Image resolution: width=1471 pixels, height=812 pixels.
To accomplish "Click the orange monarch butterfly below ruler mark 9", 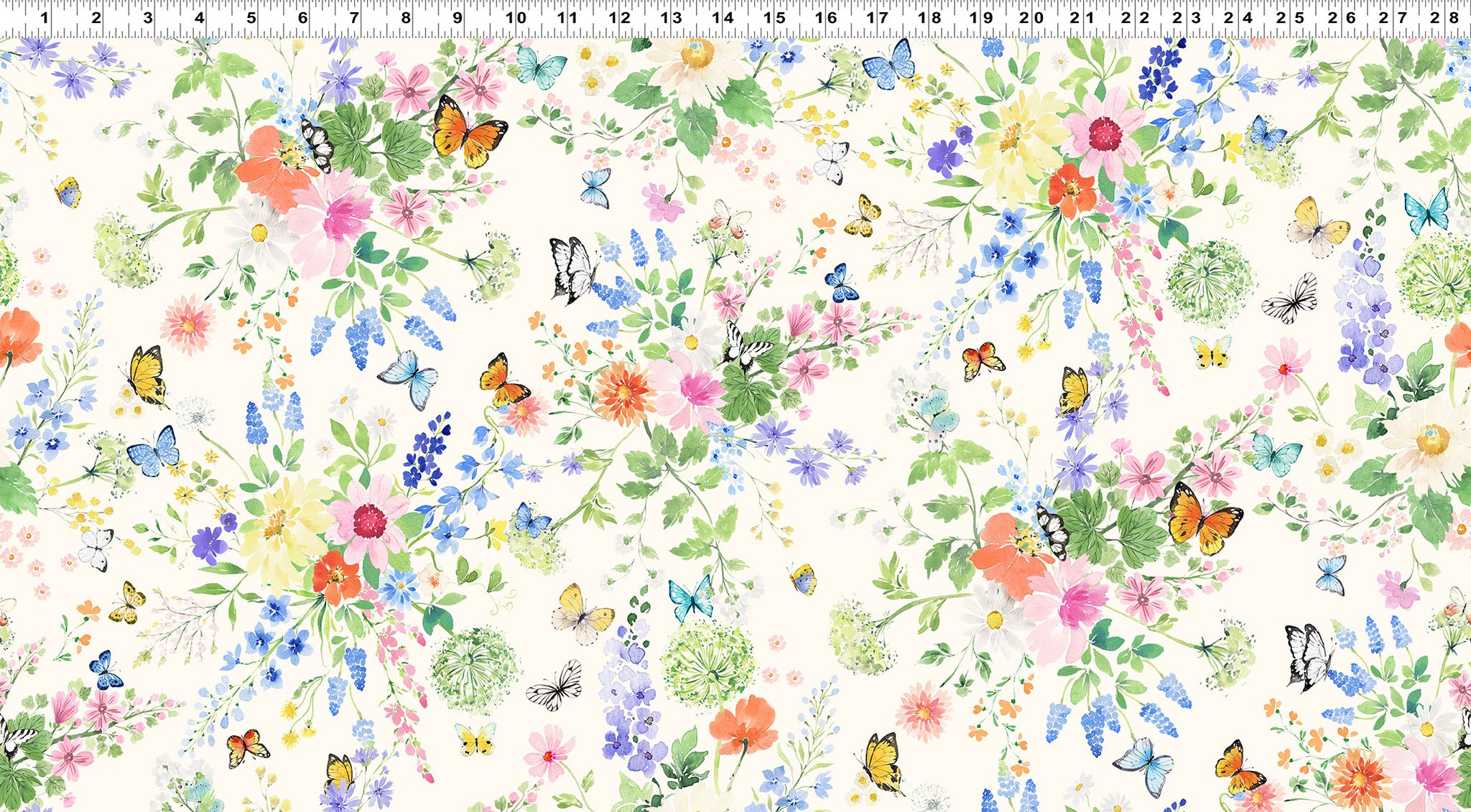I will point(468,133).
